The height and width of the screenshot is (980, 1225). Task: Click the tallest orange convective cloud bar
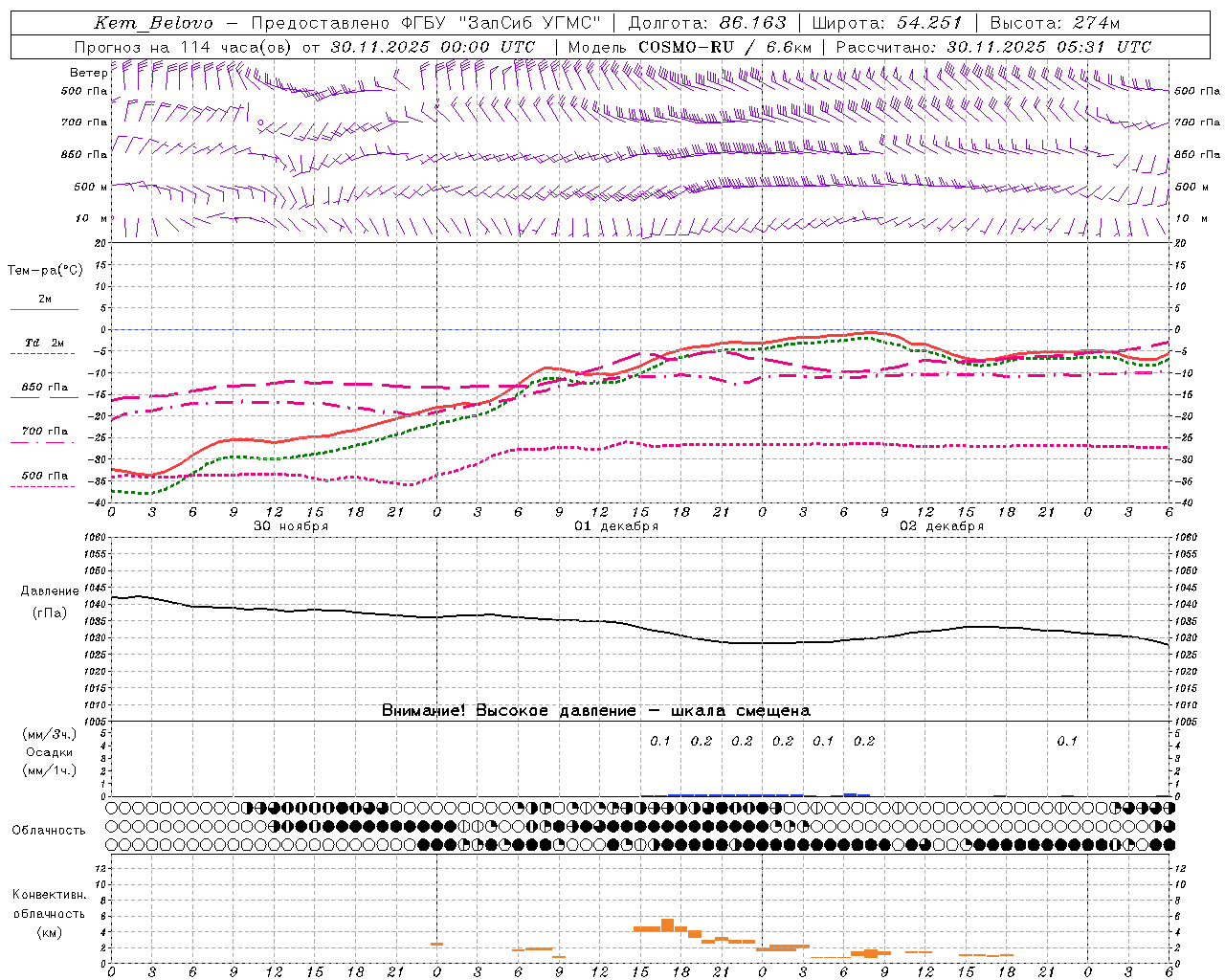[667, 924]
